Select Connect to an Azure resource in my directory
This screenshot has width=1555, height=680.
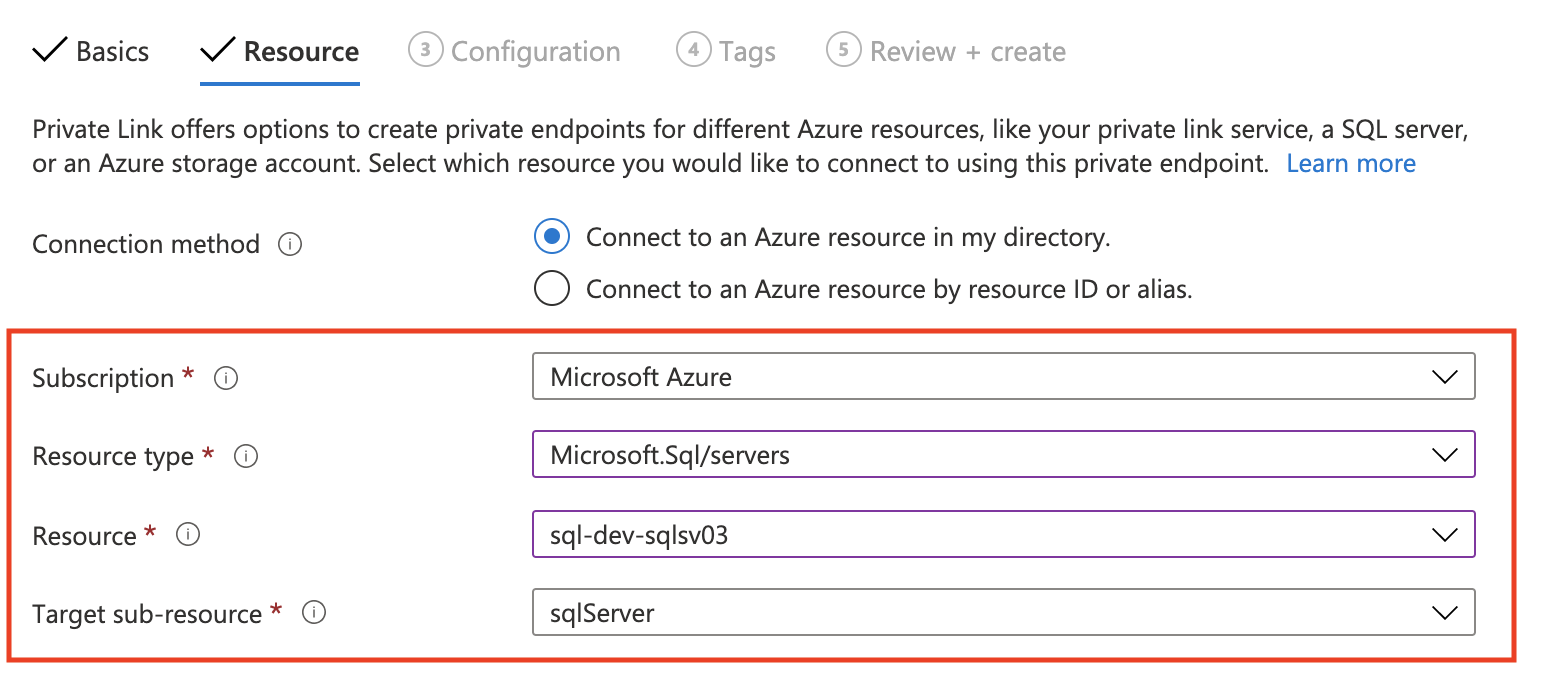pos(552,237)
